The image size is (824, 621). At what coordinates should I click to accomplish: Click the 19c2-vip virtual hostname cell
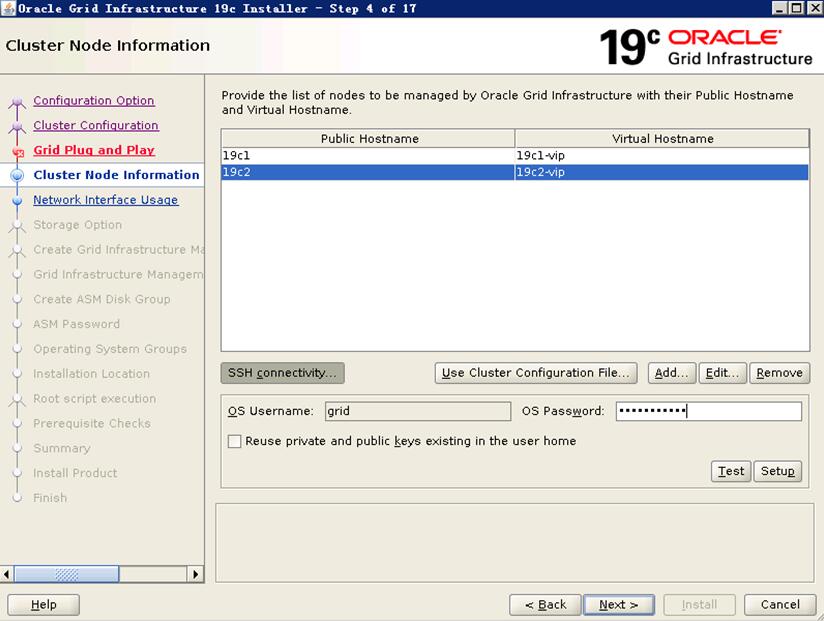click(x=662, y=172)
